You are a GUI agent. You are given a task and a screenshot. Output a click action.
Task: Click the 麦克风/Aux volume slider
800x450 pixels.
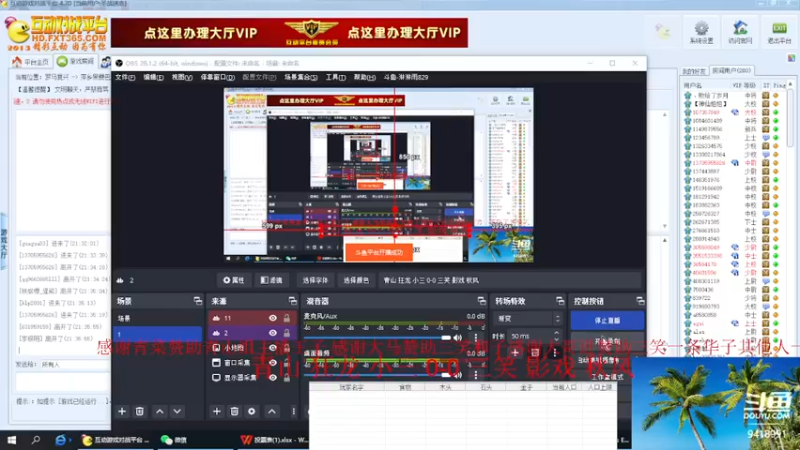(x=378, y=338)
